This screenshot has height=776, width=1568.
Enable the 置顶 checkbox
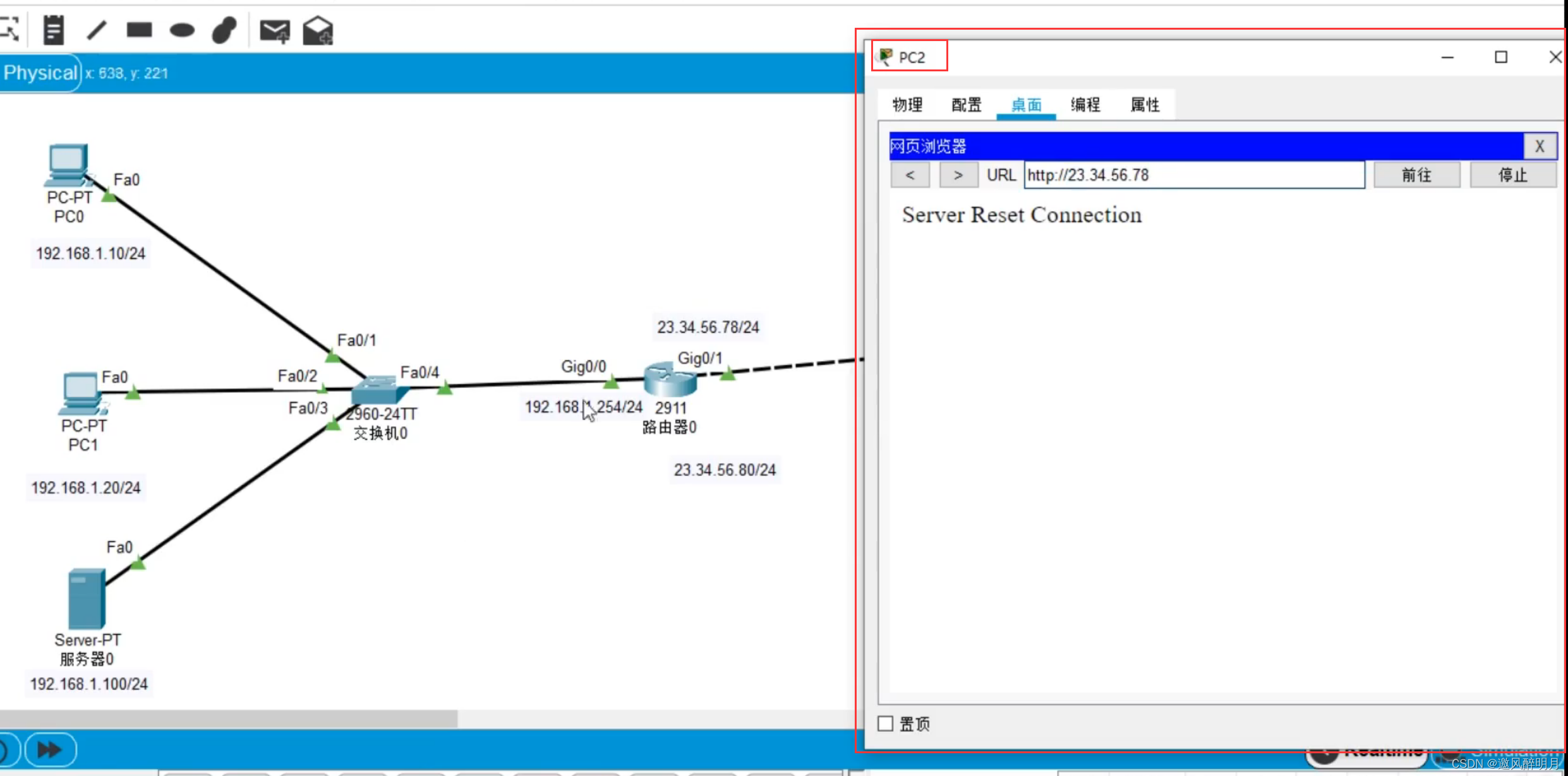(886, 724)
